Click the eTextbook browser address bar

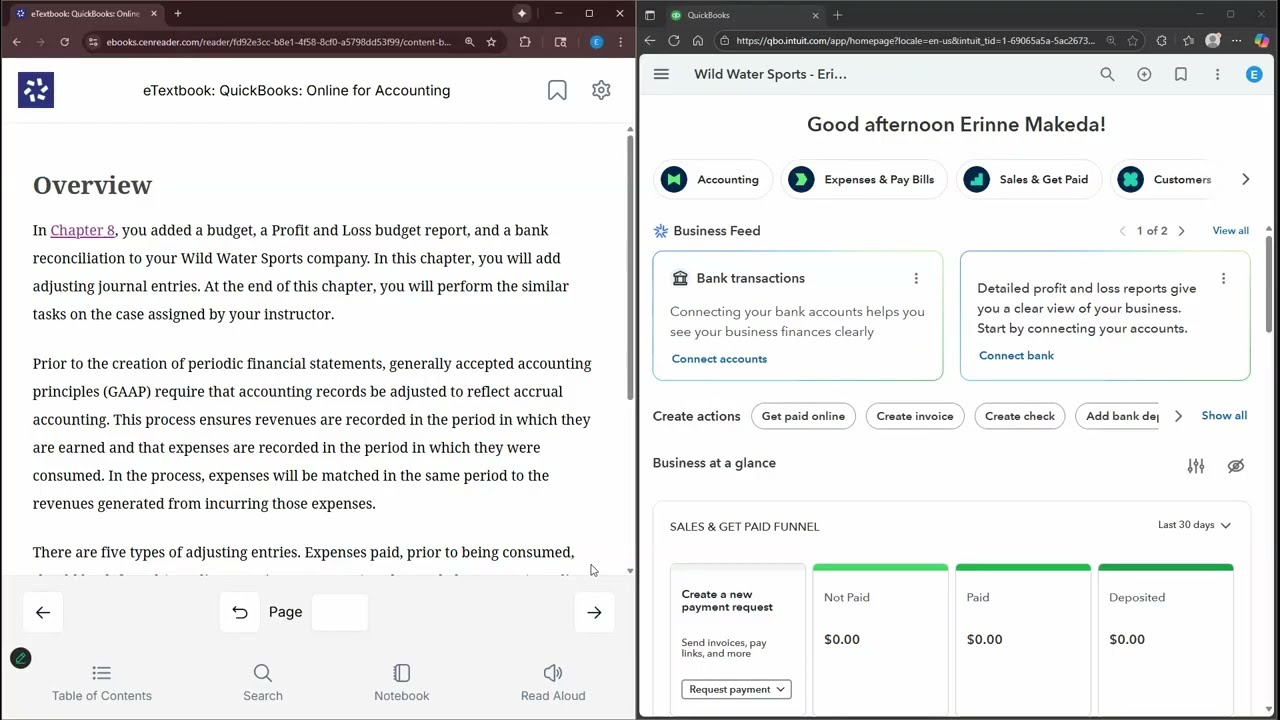pyautogui.click(x=278, y=42)
